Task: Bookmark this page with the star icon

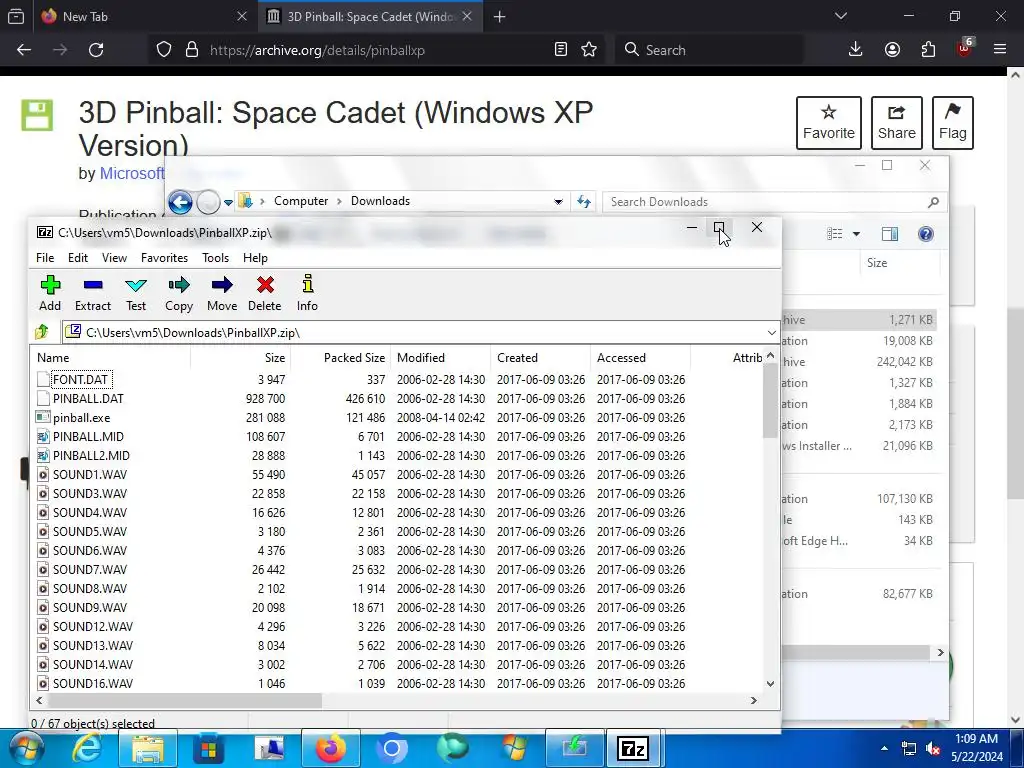Action: [589, 50]
